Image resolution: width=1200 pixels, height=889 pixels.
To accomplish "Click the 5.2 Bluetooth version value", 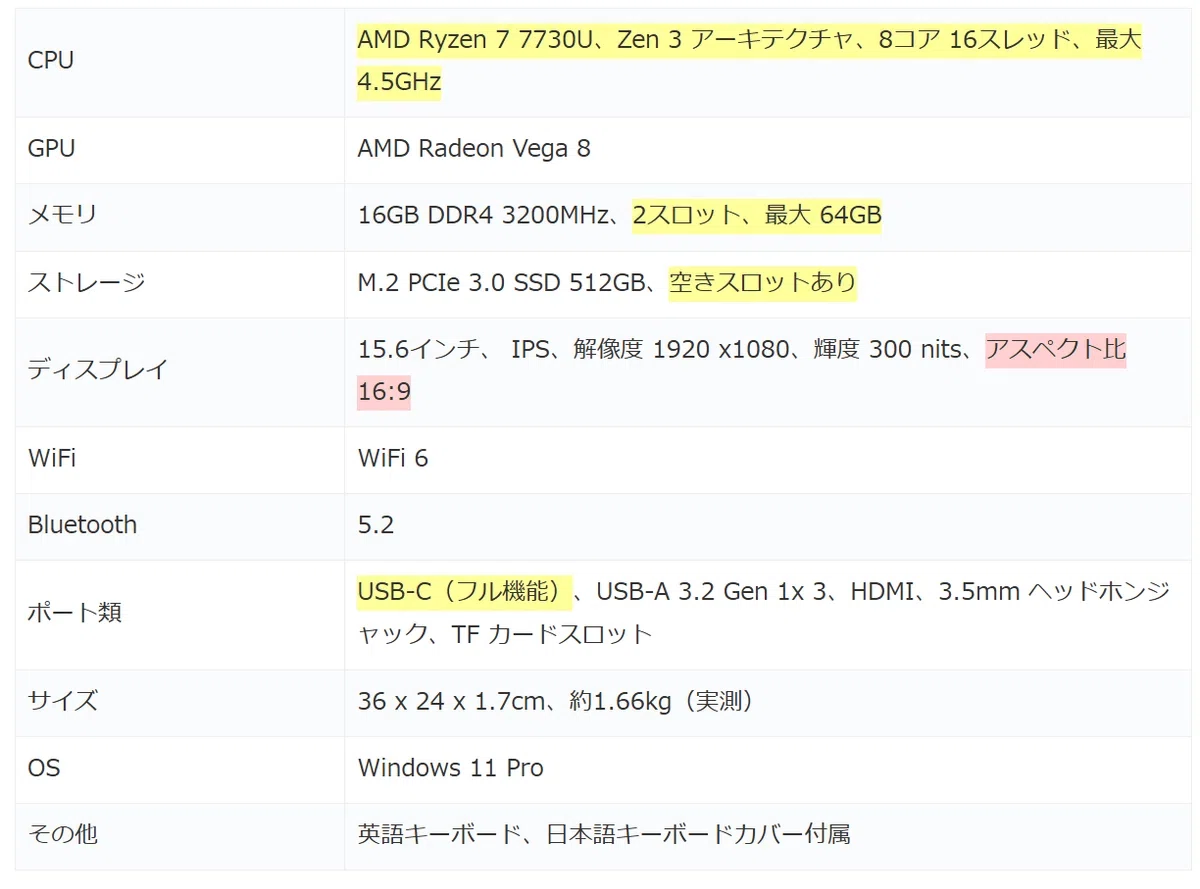I will tap(376, 525).
